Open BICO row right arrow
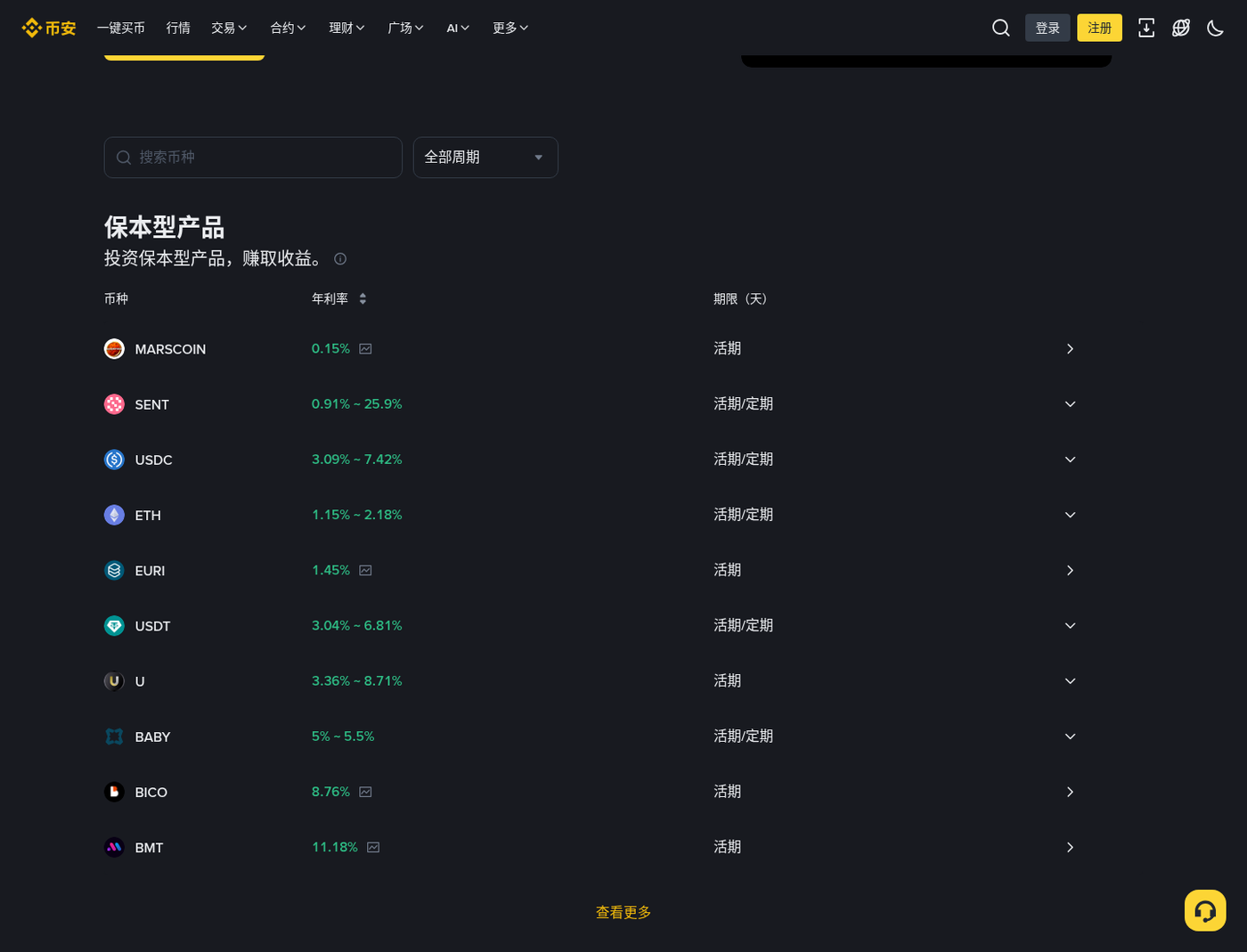This screenshot has width=1247, height=952. pos(1070,792)
